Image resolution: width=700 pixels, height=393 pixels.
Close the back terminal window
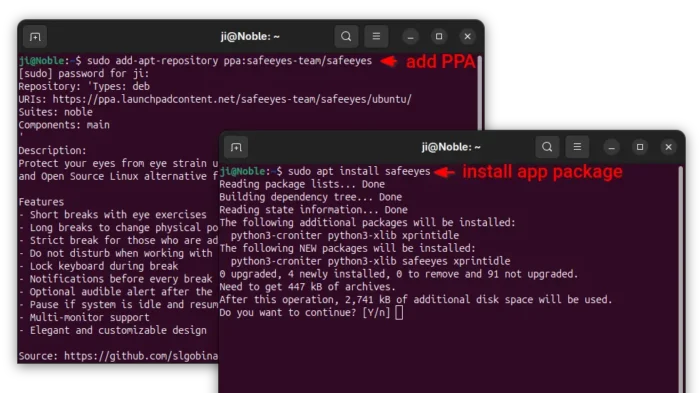pyautogui.click(x=467, y=37)
